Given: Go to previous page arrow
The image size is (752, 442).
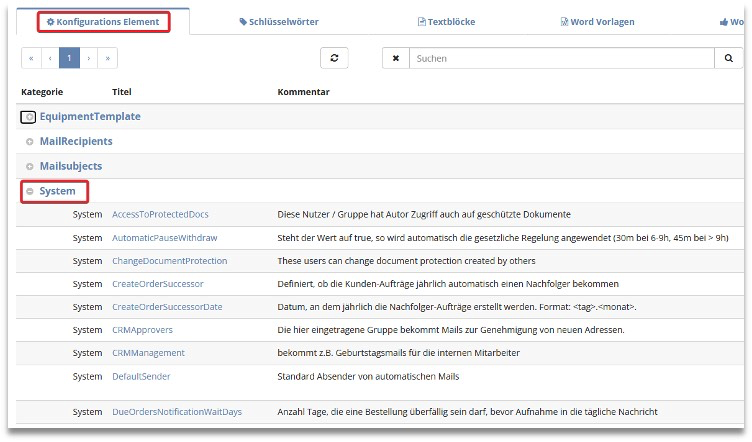Looking at the screenshot, I should pyautogui.click(x=50, y=59).
